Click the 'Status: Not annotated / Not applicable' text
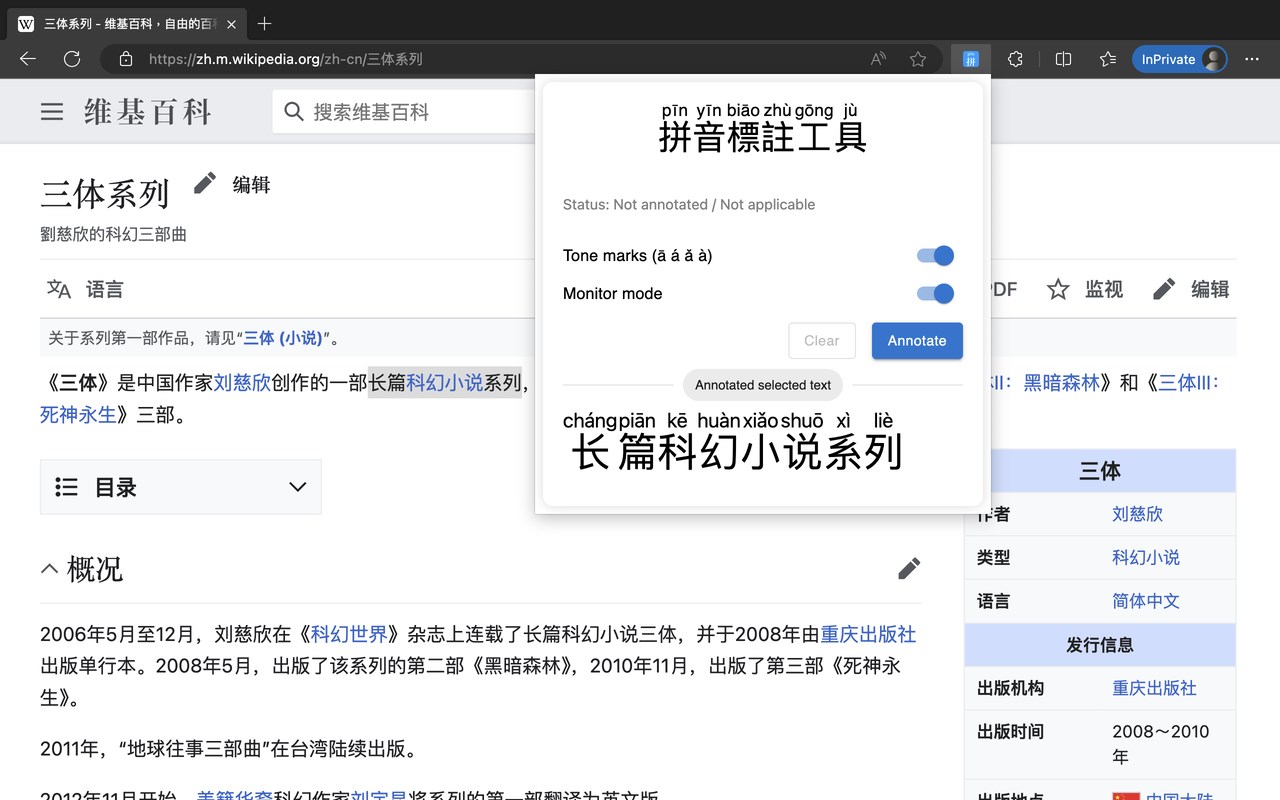 pos(689,205)
